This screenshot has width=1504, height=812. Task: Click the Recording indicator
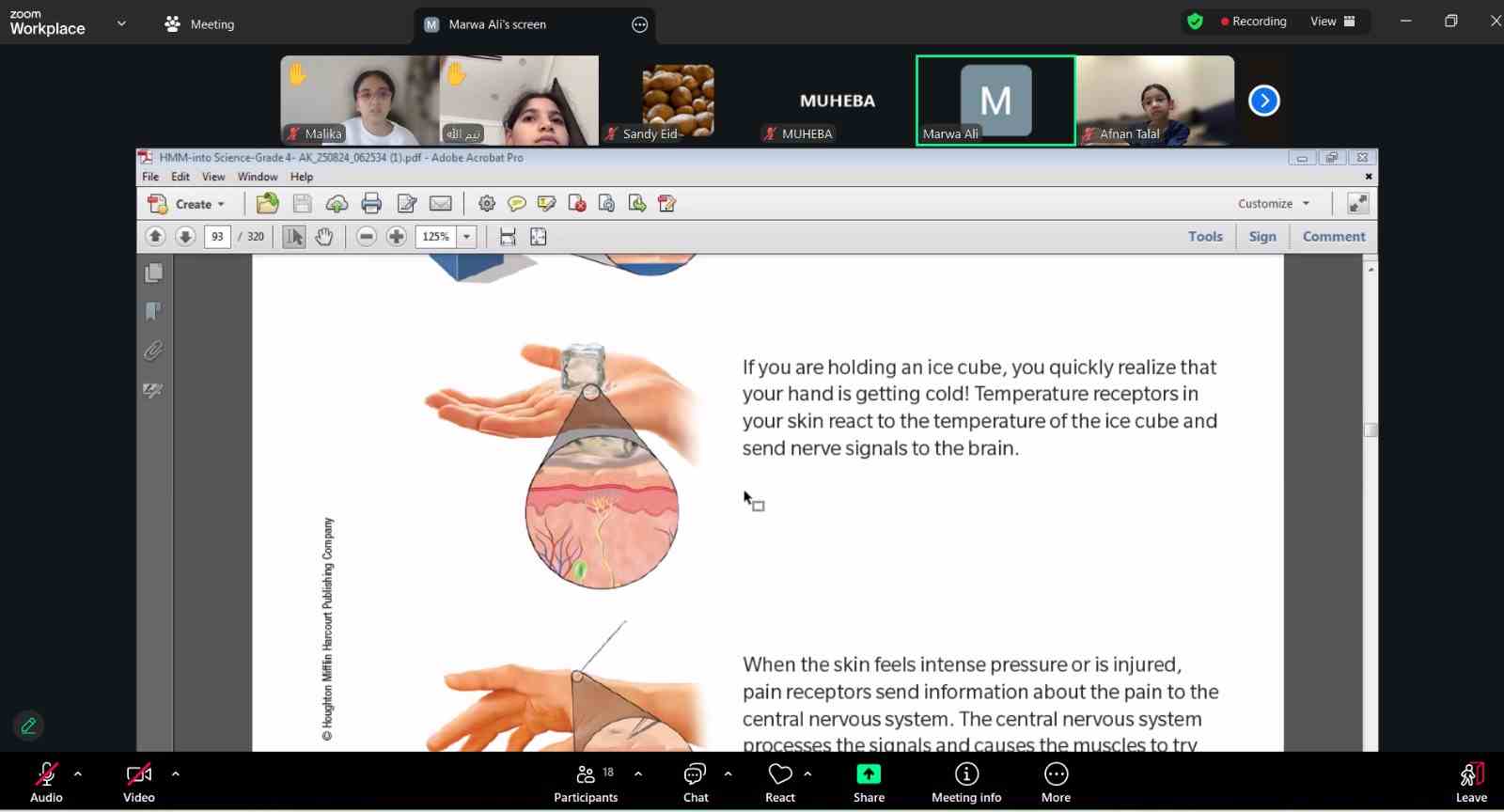[x=1253, y=22]
